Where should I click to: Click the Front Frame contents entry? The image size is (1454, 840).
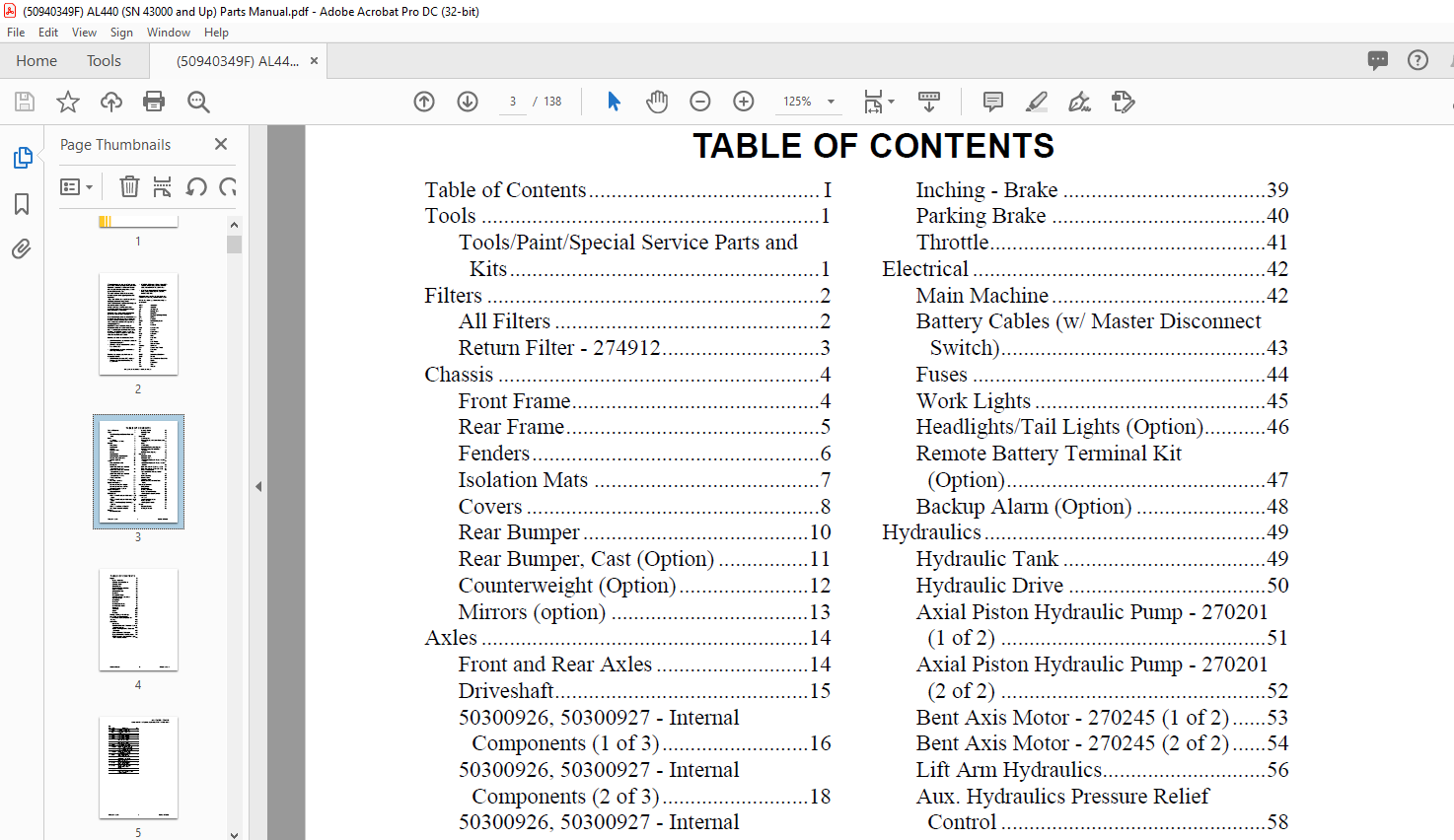click(644, 401)
